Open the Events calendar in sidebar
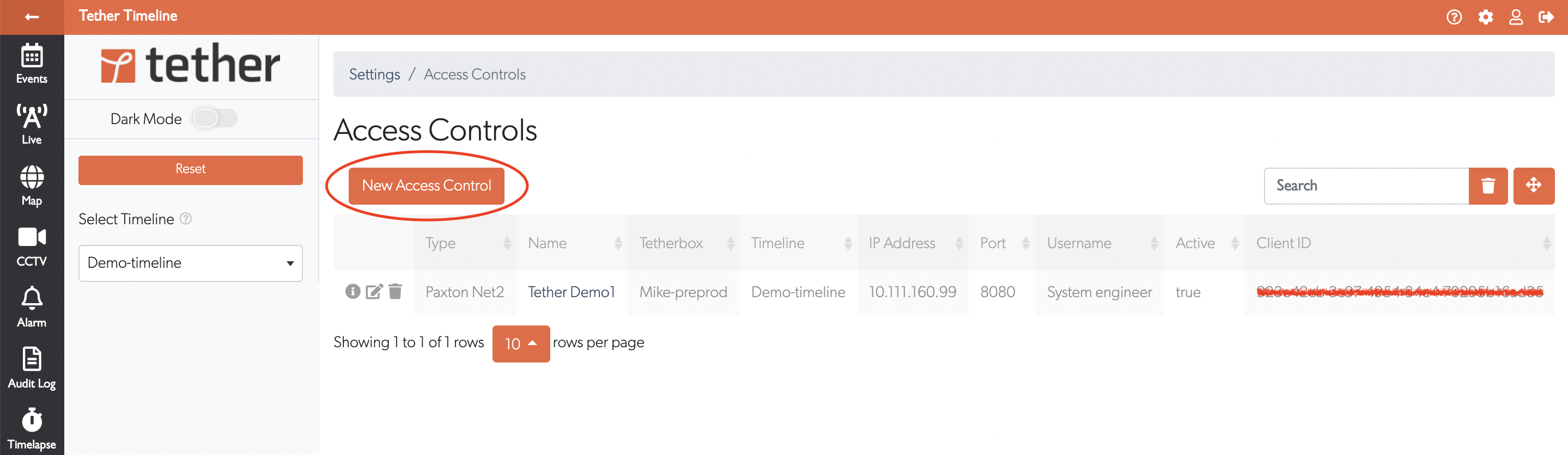Screen dimensions: 1568x455 coord(32,63)
